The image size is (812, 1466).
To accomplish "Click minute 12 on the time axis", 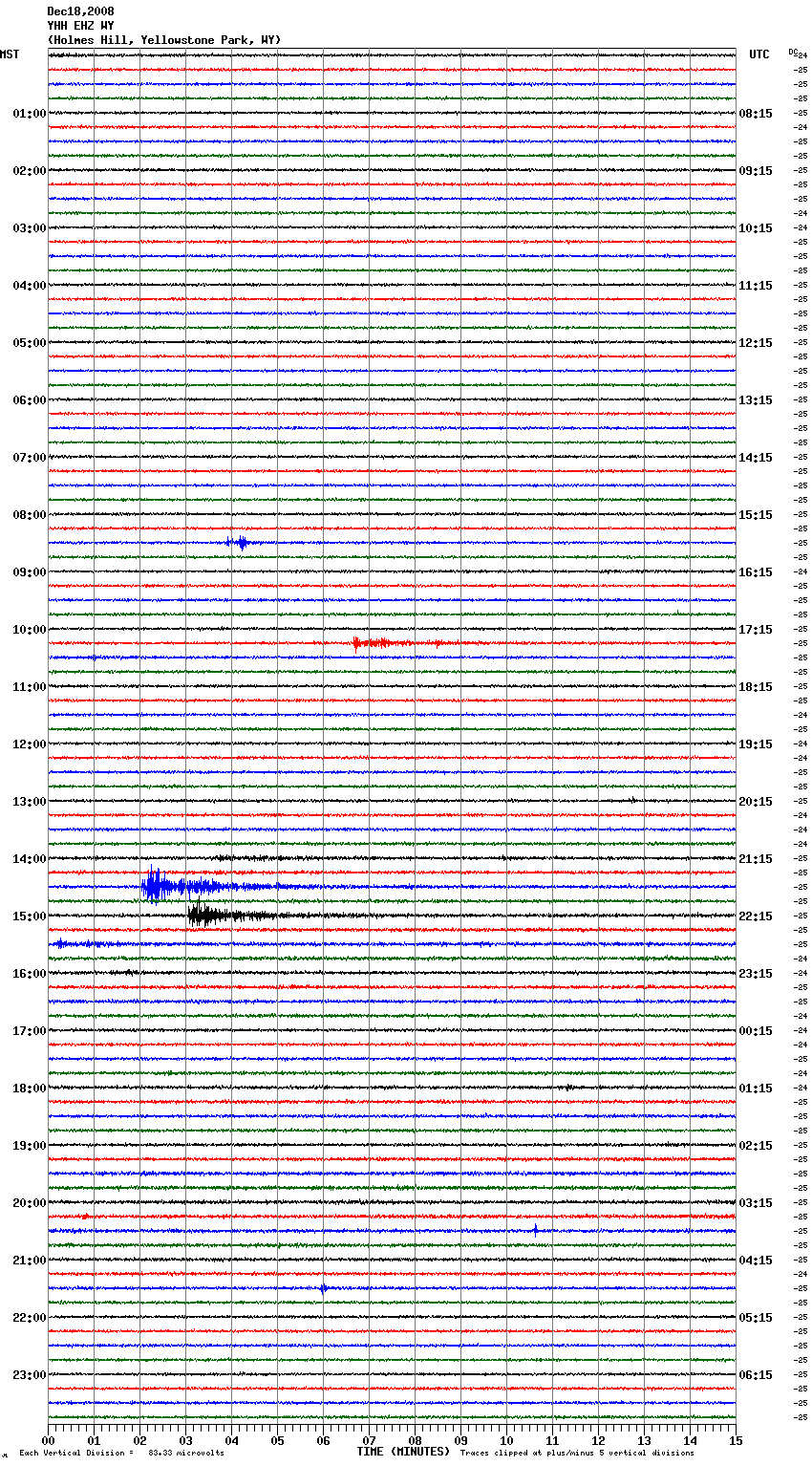I will tap(599, 1440).
